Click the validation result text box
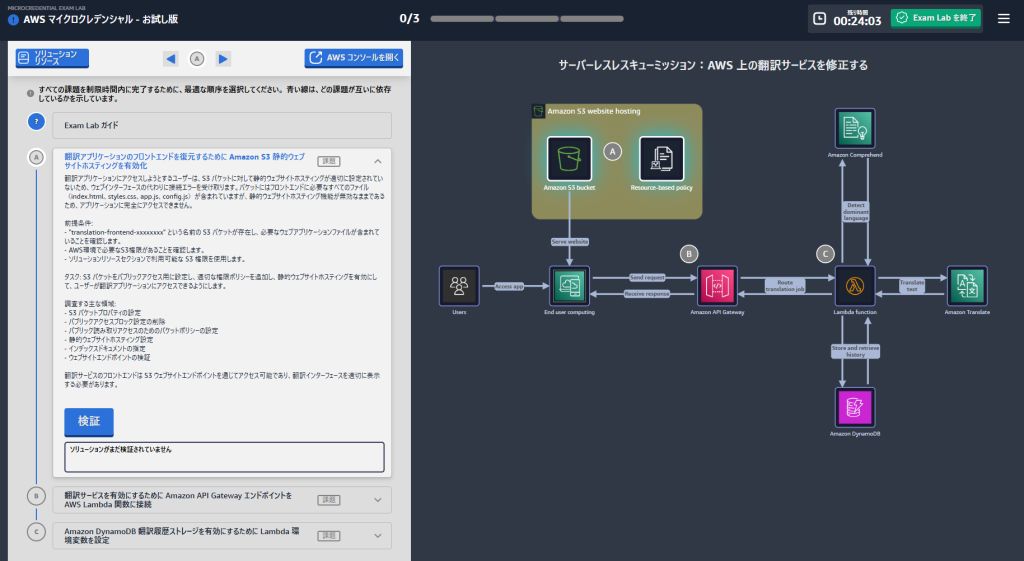Image resolution: width=1024 pixels, height=561 pixels. coord(224,457)
